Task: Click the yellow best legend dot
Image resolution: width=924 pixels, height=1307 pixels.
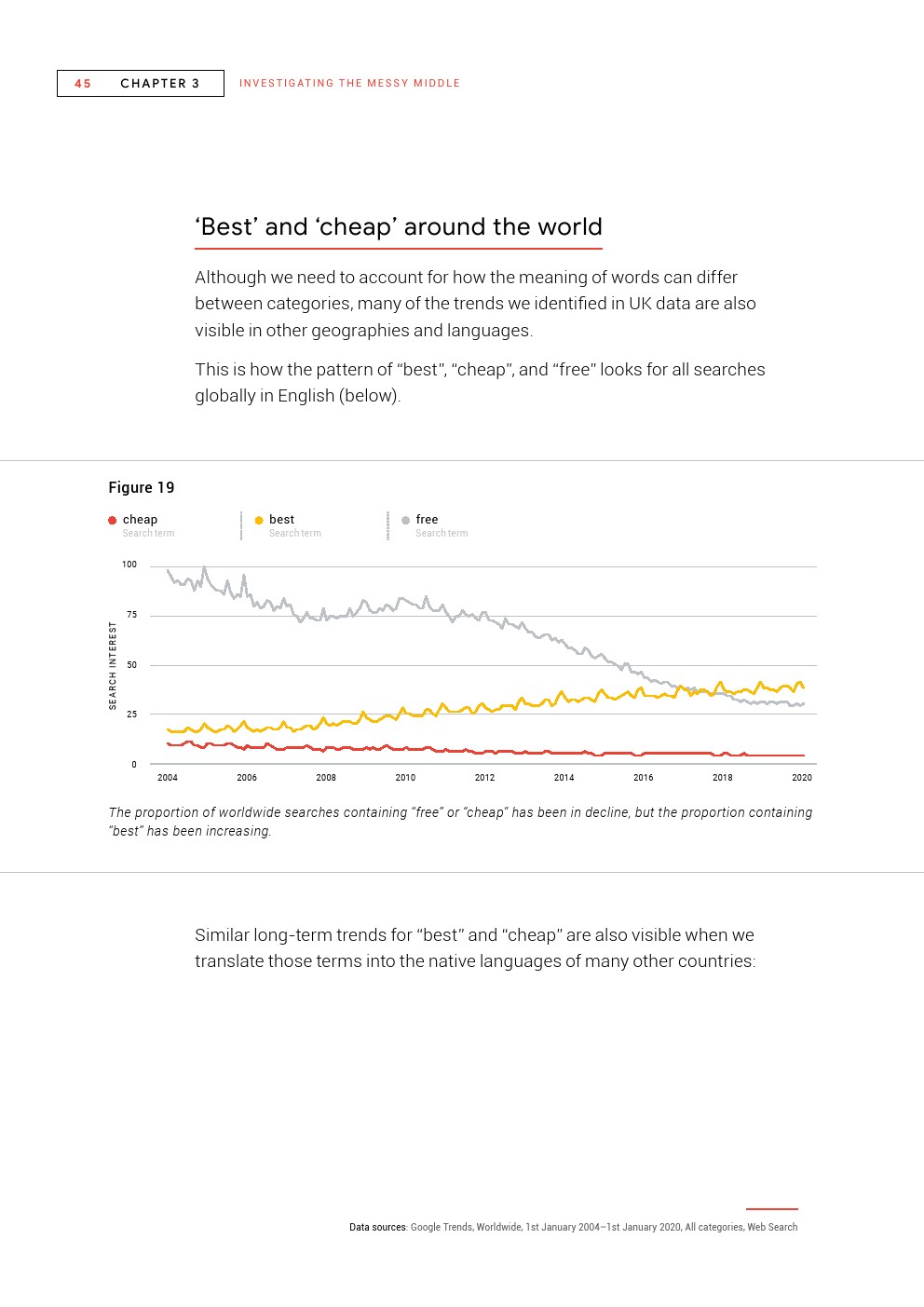Action: click(x=259, y=521)
